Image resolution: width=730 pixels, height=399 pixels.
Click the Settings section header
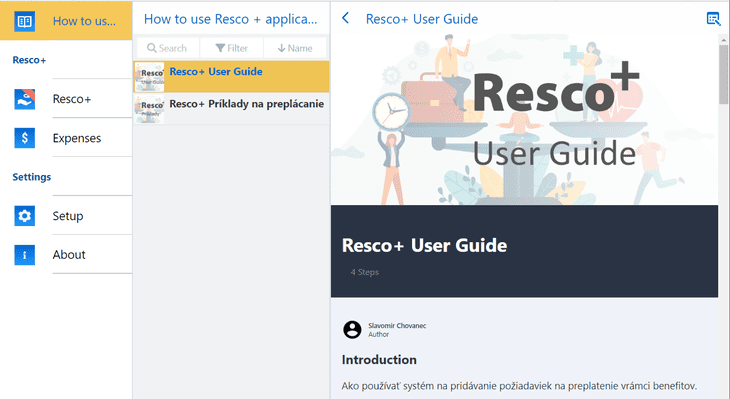pyautogui.click(x=32, y=177)
